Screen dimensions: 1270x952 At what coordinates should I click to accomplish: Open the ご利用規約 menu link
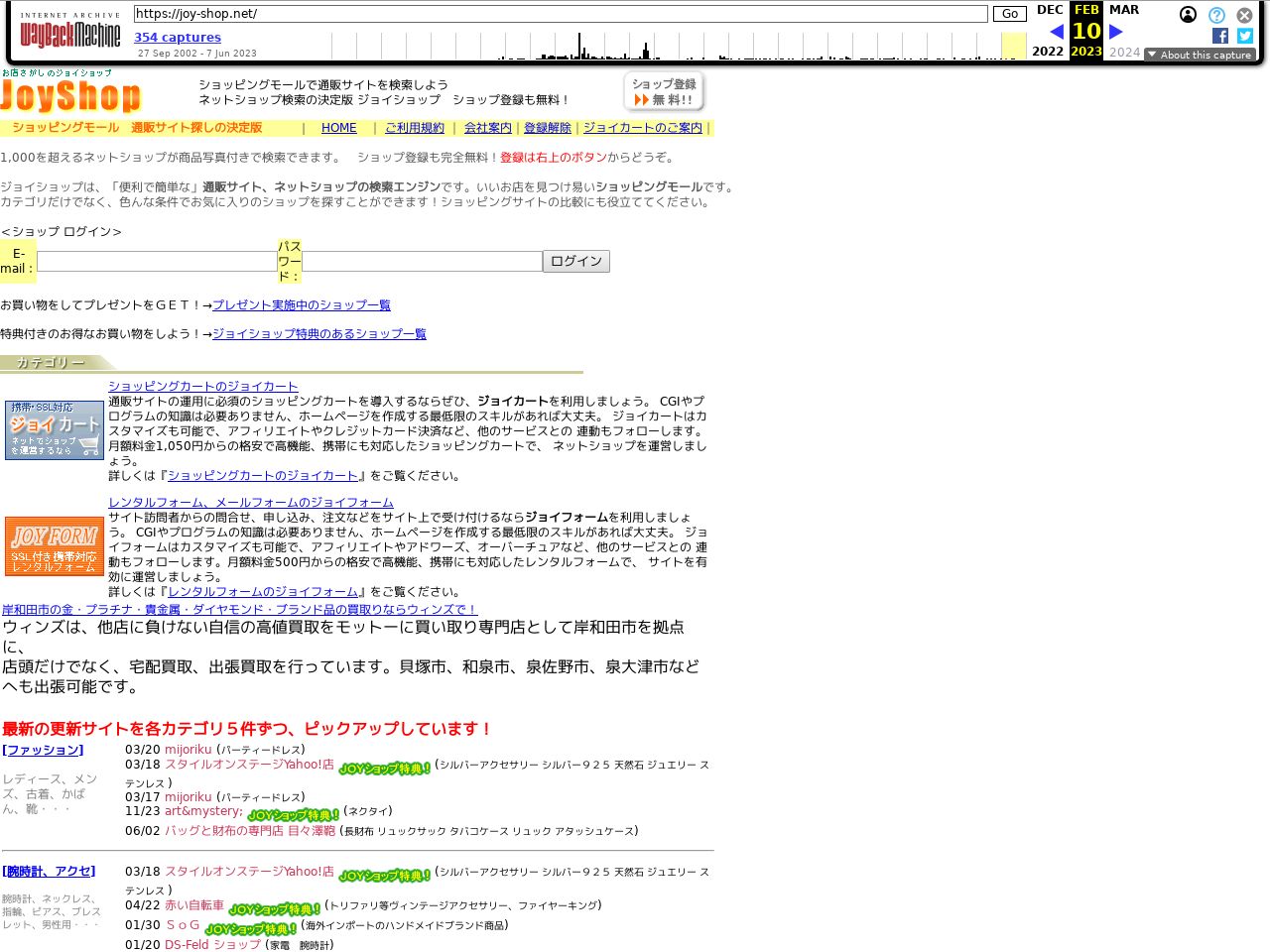(414, 128)
